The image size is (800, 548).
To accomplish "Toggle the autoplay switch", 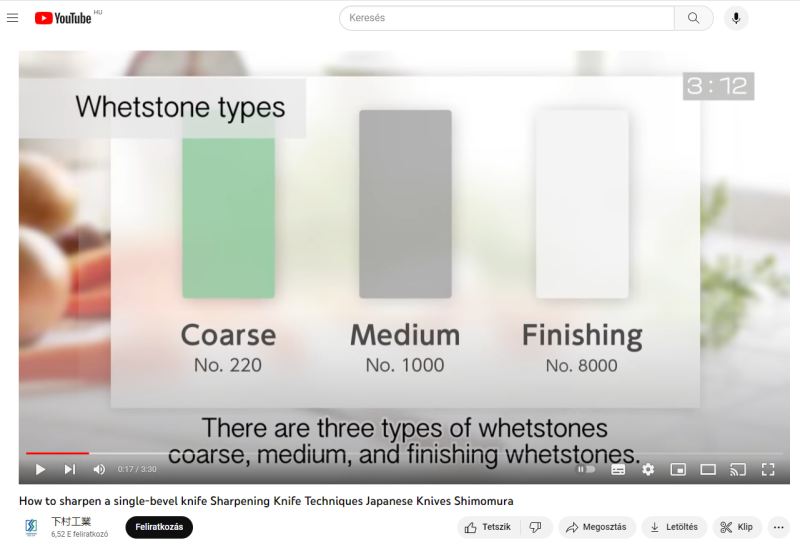I will [x=586, y=469].
